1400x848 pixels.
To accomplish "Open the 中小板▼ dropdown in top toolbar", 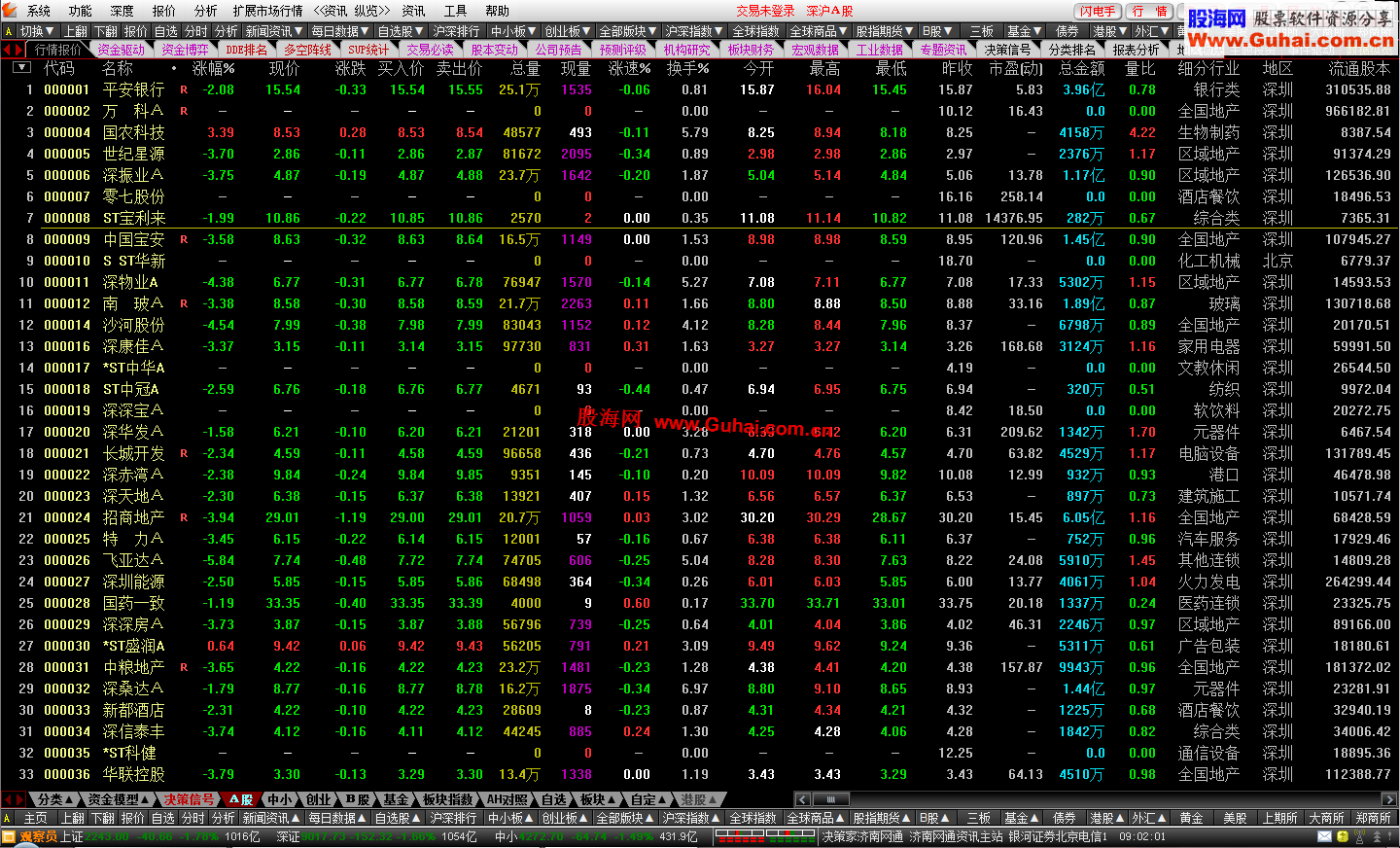I will [512, 31].
